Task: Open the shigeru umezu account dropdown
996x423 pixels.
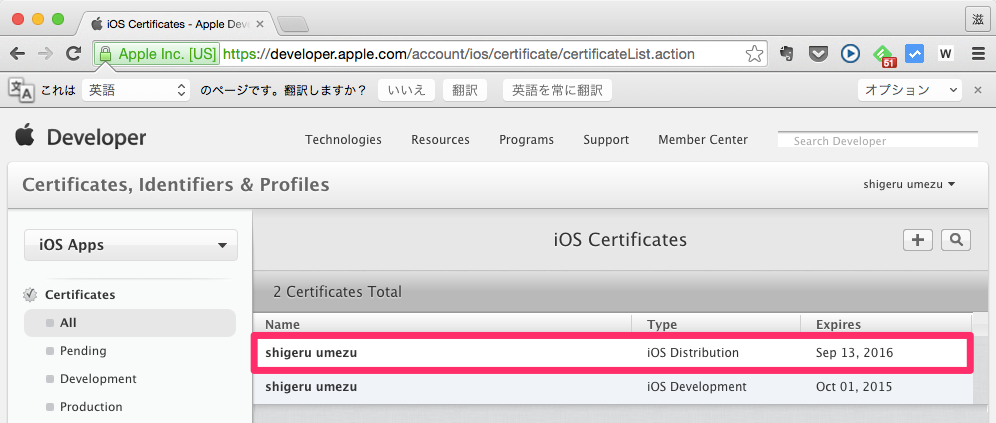Action: (909, 185)
